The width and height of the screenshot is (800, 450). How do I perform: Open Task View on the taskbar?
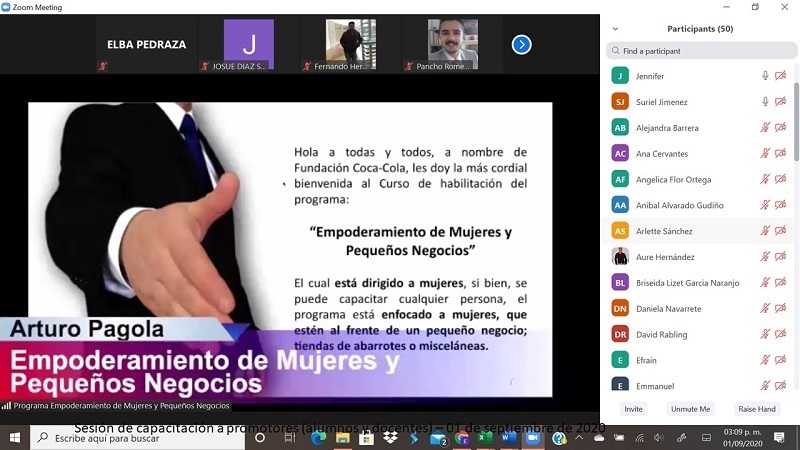point(290,438)
